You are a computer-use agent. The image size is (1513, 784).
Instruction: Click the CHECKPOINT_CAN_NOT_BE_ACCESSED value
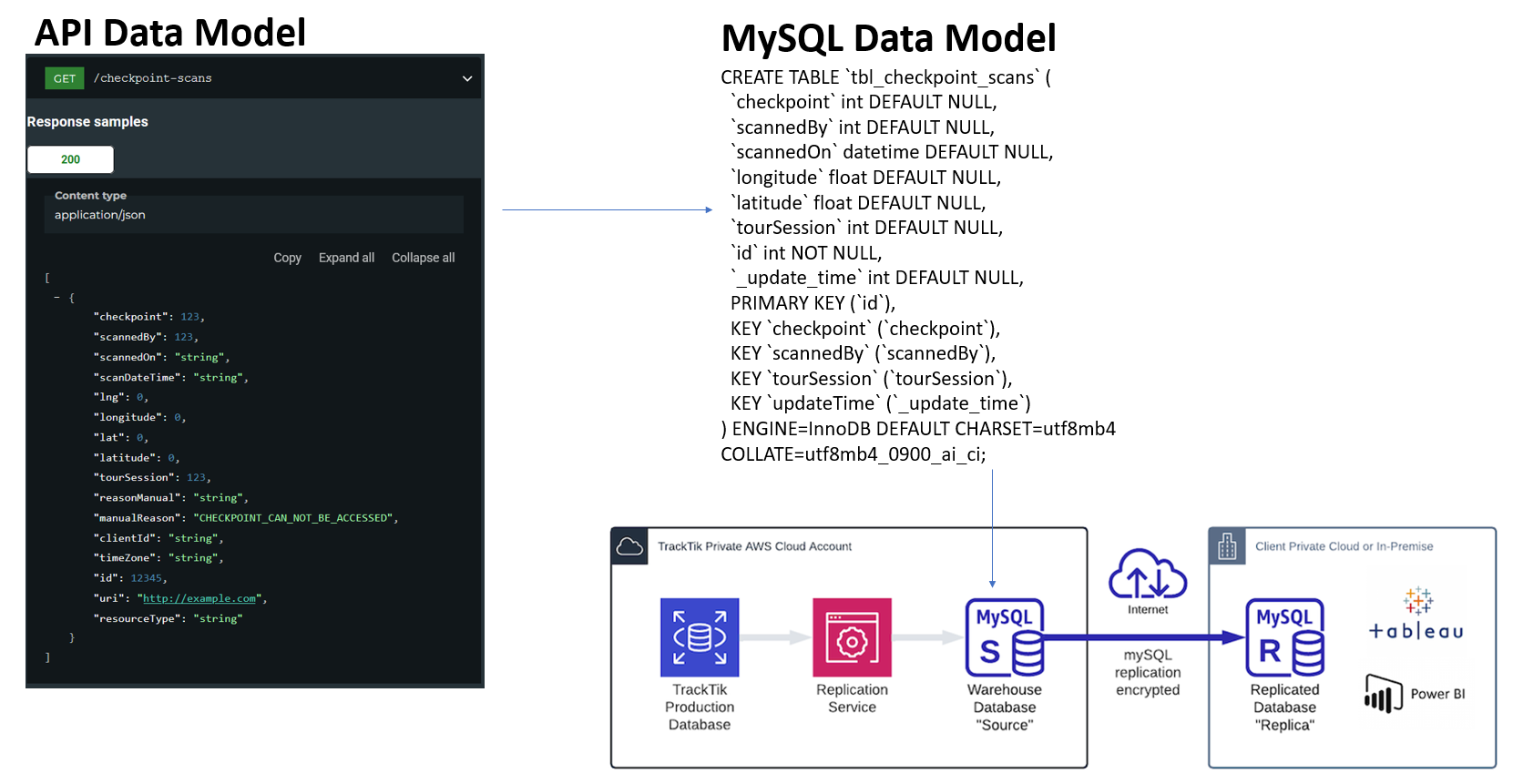293,518
